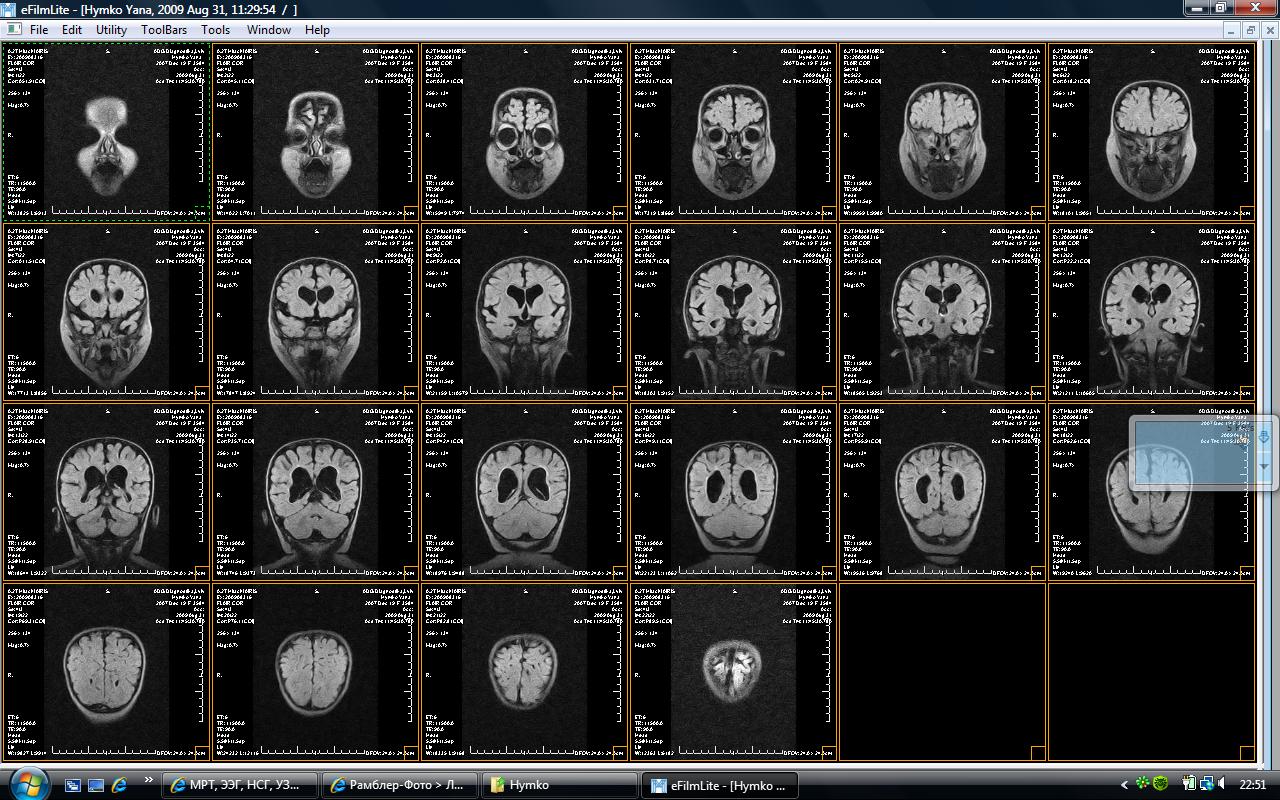Switch to Hymko folder taskbar button
This screenshot has height=800, width=1280.
(559, 785)
